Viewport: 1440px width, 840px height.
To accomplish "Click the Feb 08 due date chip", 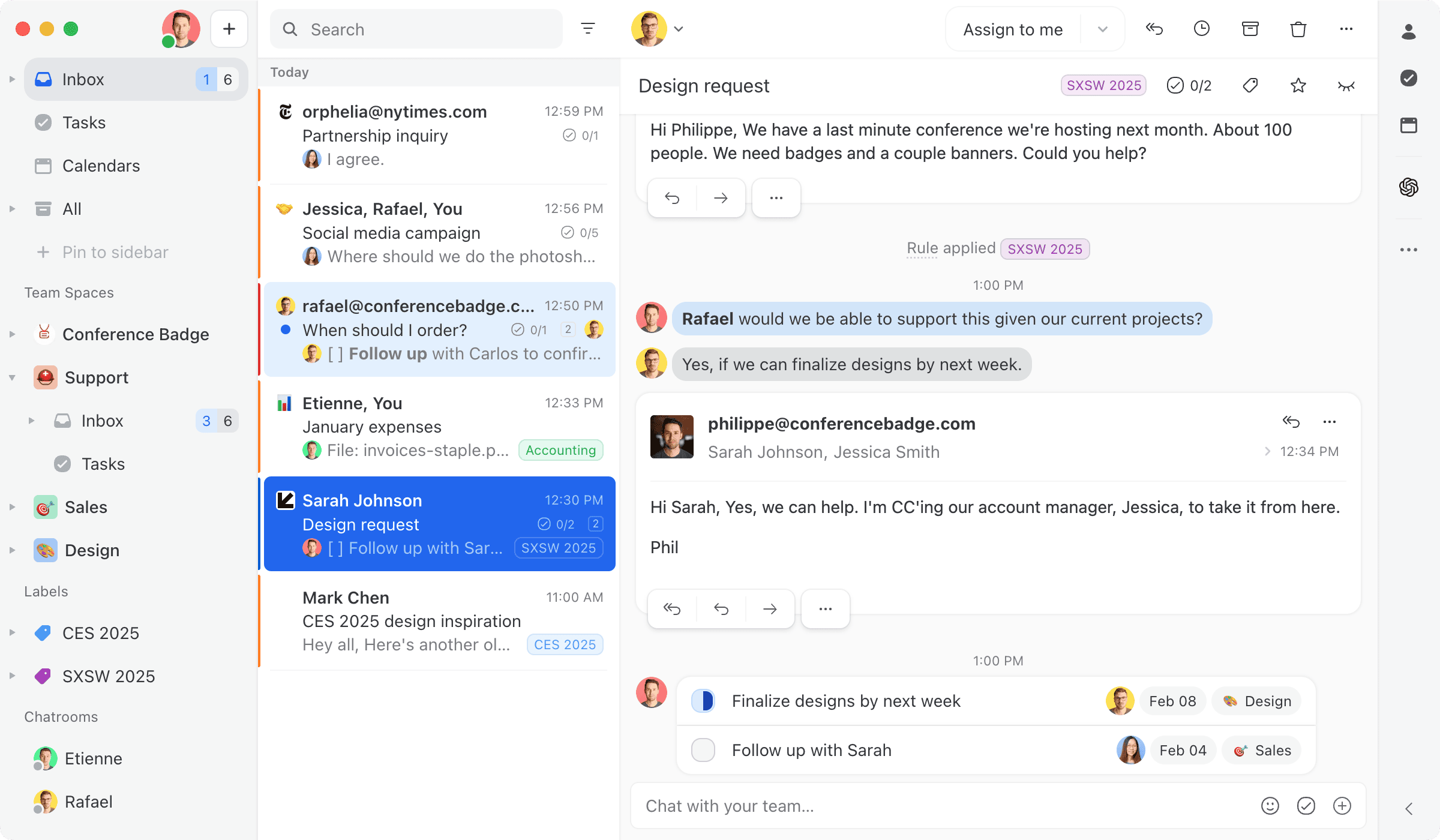I will click(x=1172, y=701).
